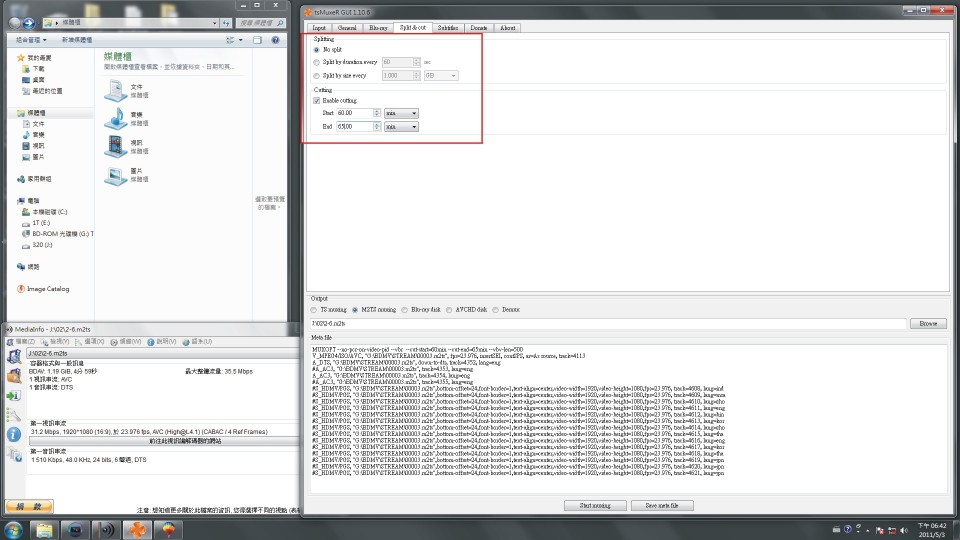Uncheck the "Enable cutting" checkbox
The height and width of the screenshot is (540, 960).
pos(317,101)
